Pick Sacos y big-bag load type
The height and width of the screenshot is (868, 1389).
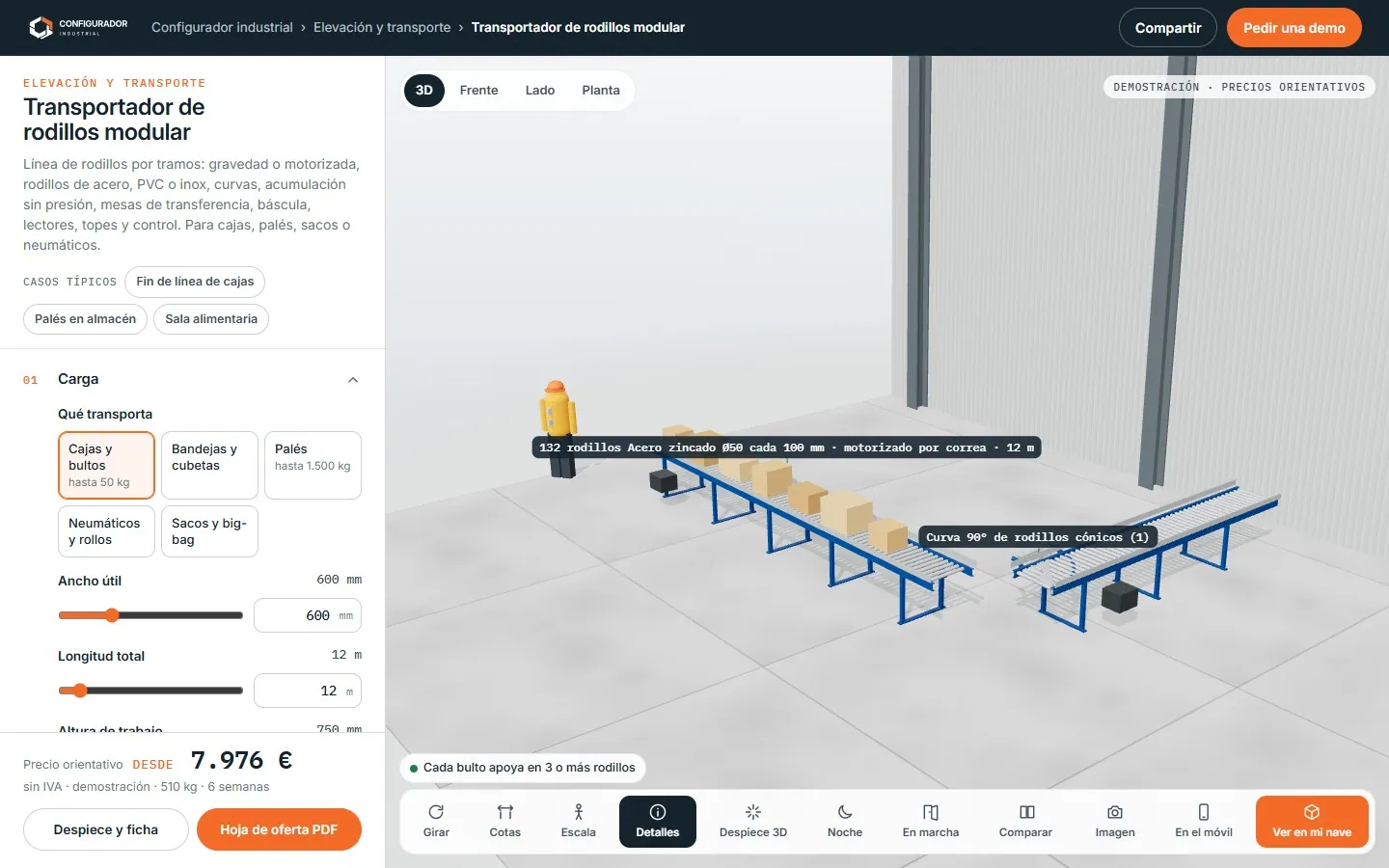[209, 531]
